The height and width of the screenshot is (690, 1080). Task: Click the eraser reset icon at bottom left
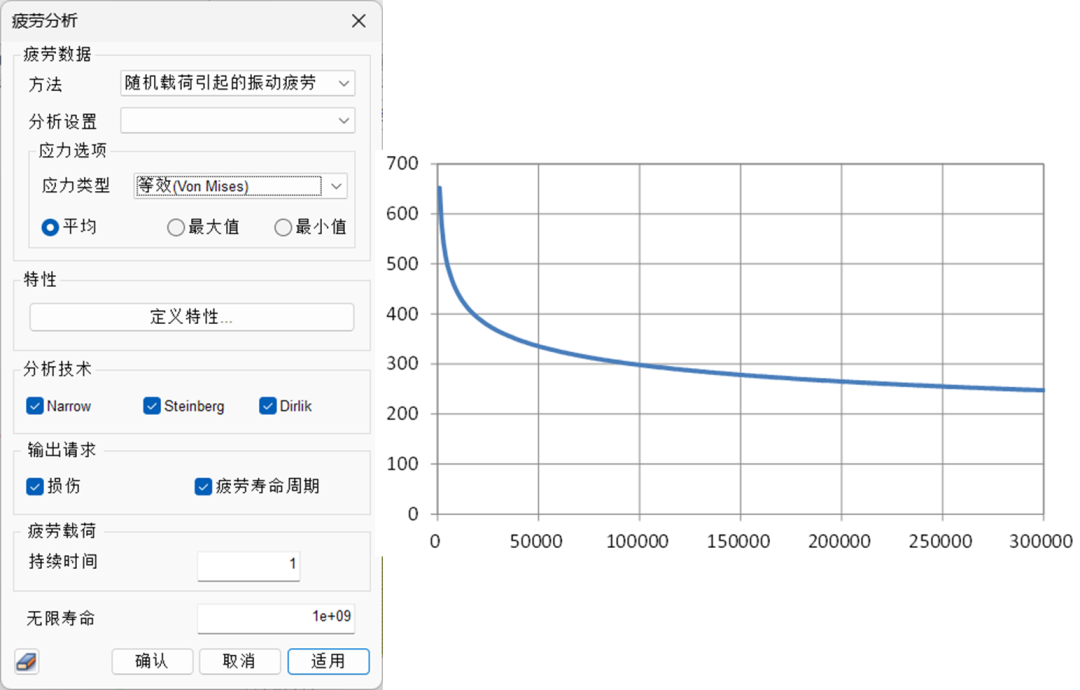pyautogui.click(x=26, y=661)
